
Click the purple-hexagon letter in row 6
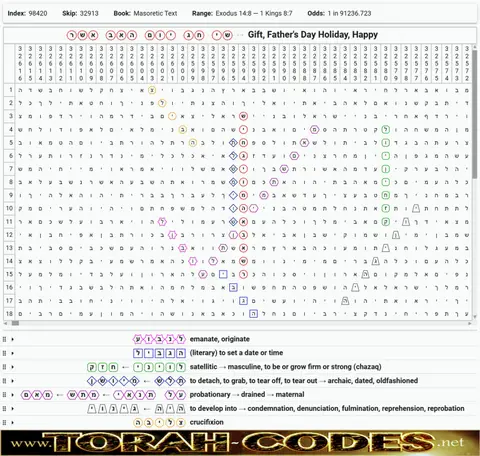coord(294,156)
